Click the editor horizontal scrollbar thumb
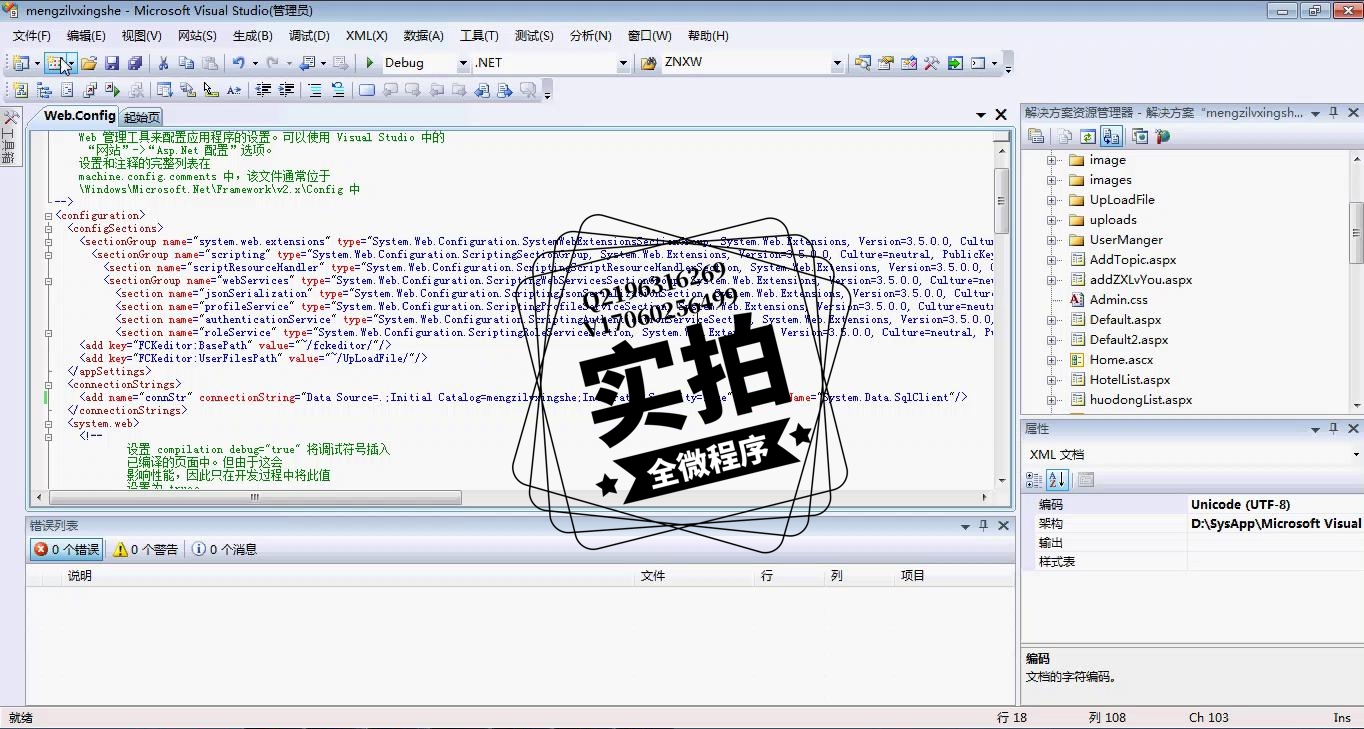 coord(255,497)
